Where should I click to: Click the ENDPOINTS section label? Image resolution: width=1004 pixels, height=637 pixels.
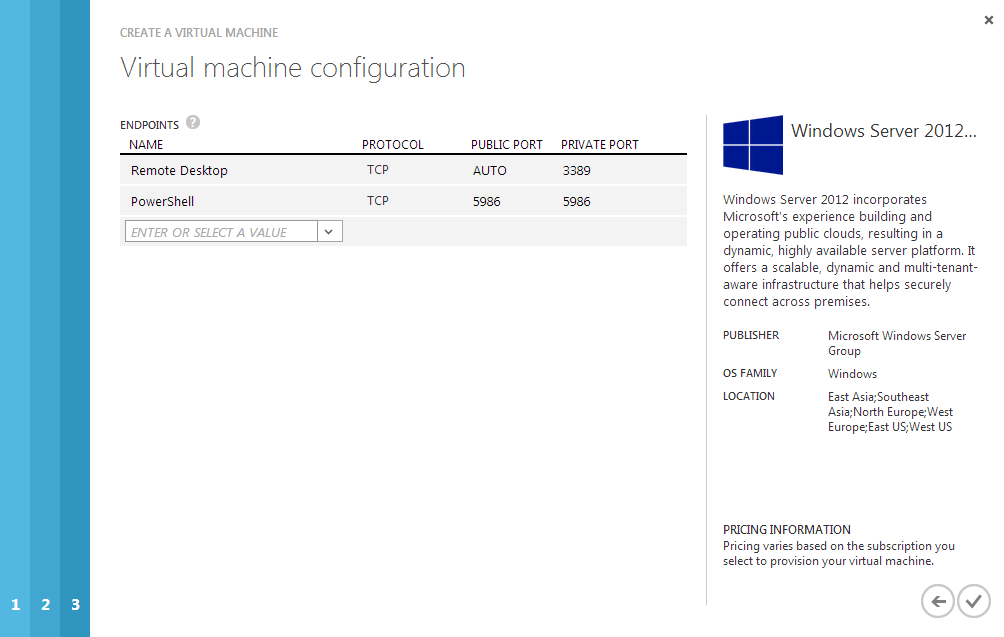pos(149,125)
